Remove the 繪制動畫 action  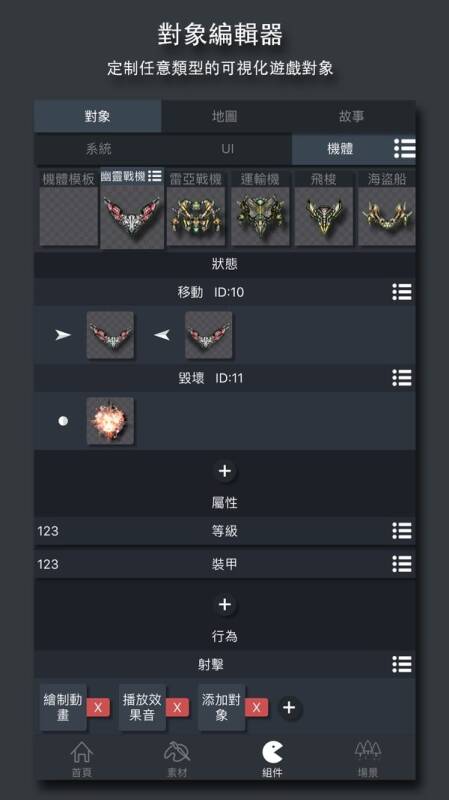point(98,708)
